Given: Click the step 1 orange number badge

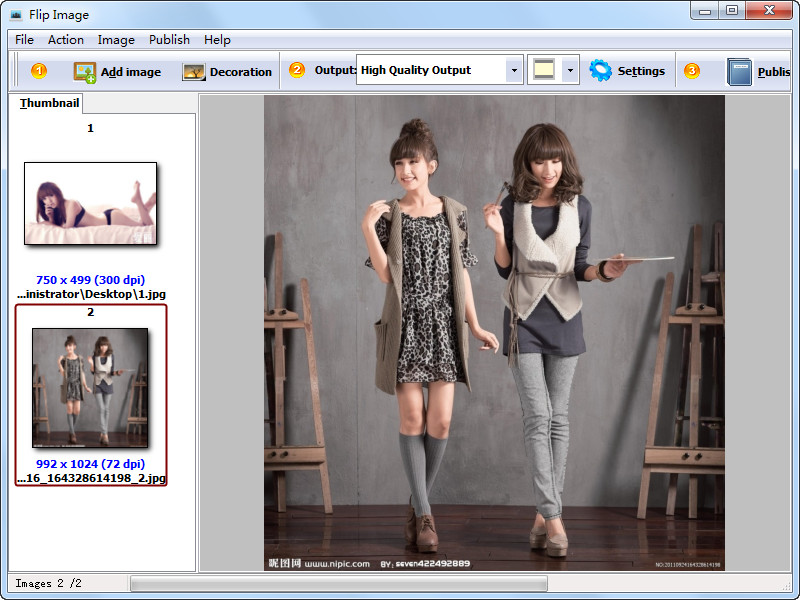Looking at the screenshot, I should [x=39, y=71].
